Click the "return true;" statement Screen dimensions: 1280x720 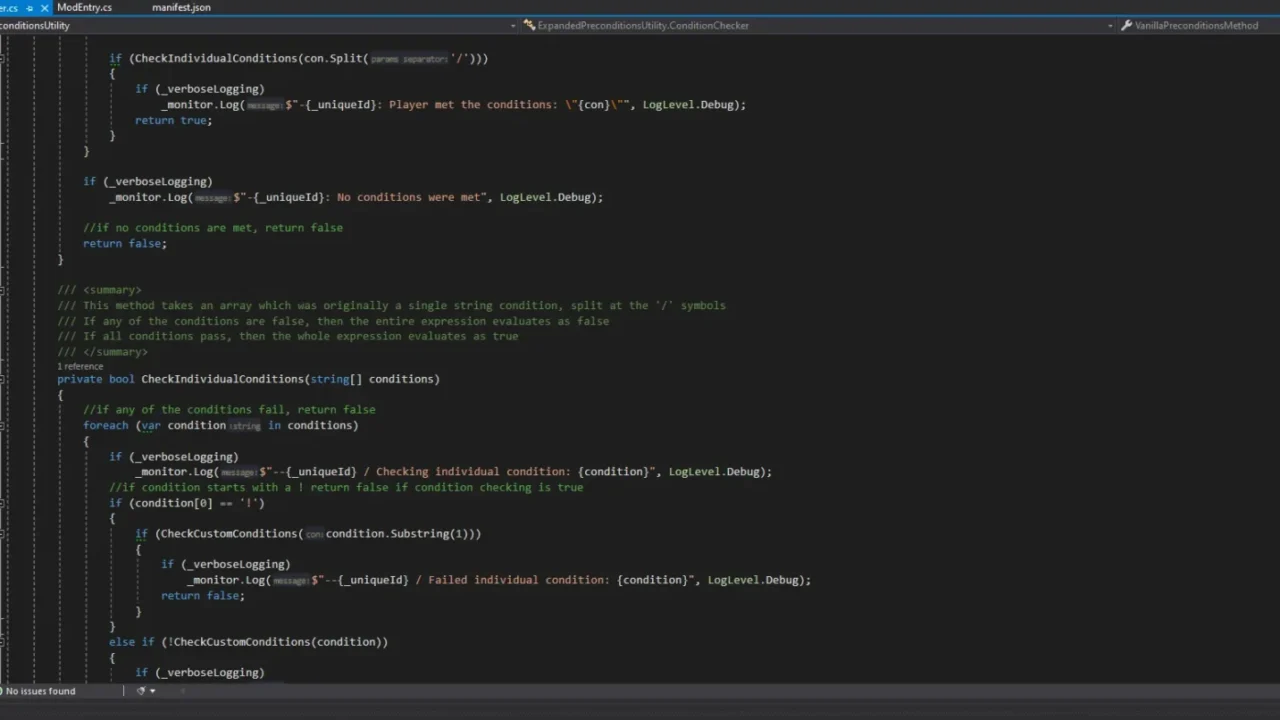(x=174, y=120)
